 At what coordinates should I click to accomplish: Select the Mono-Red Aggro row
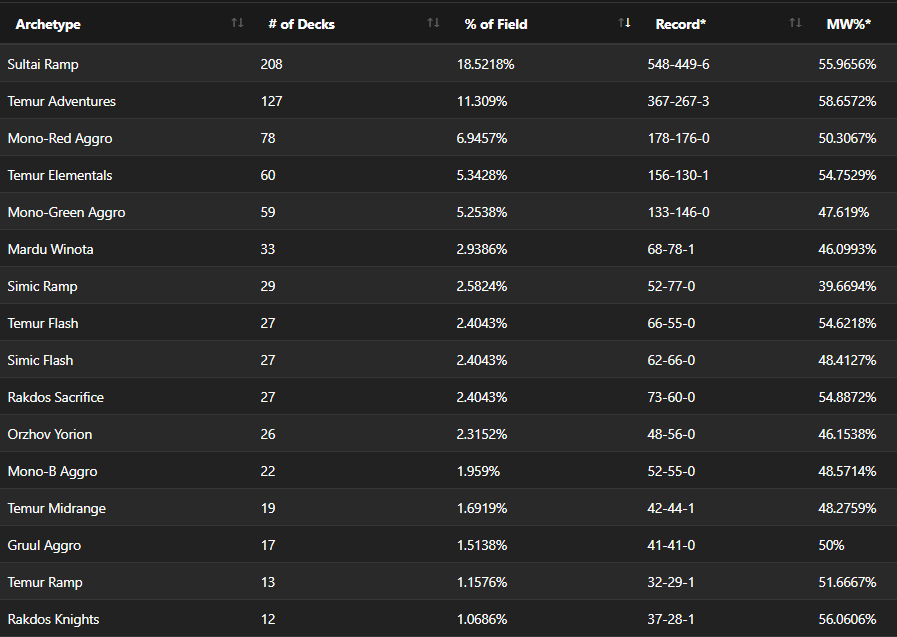click(x=59, y=138)
